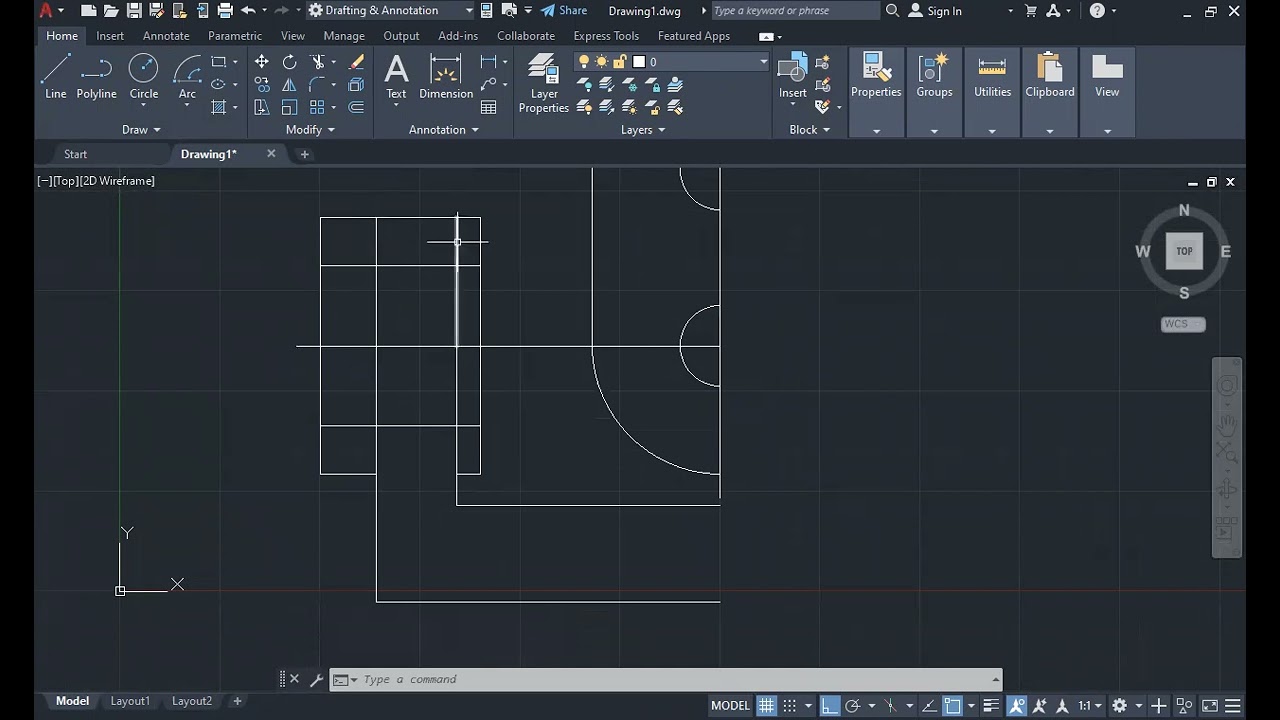Toggle lineweight display
Image resolution: width=1280 pixels, height=720 pixels.
[992, 705]
